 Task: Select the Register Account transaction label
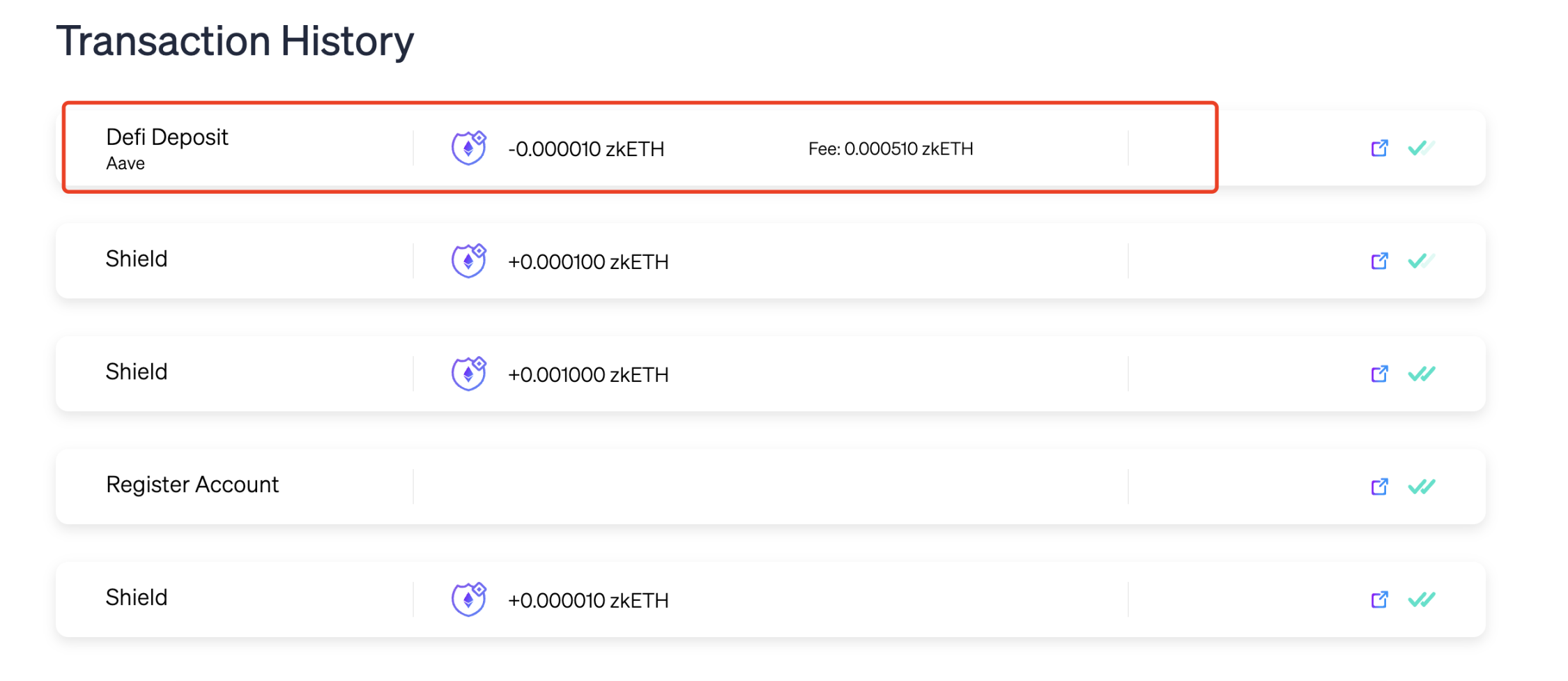tap(192, 484)
